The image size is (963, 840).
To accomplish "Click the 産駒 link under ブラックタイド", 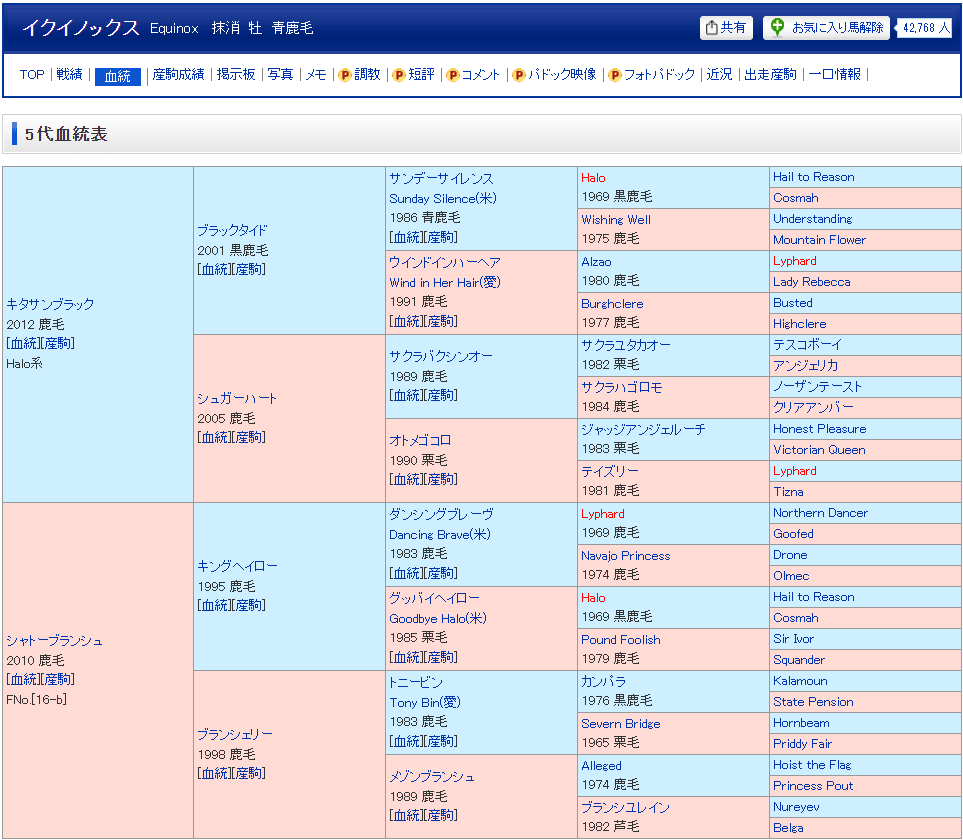I will pos(249,269).
